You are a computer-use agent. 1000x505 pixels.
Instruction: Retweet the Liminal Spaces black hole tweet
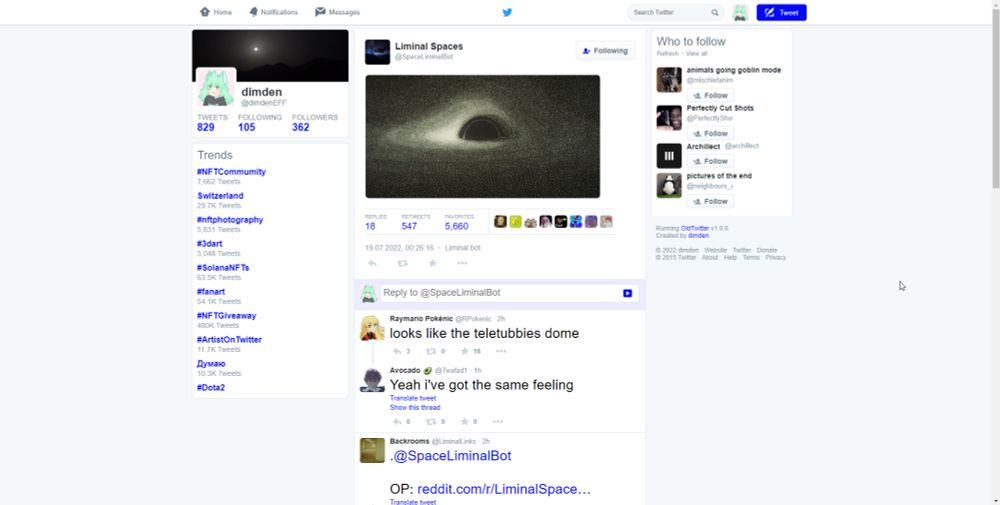[x=402, y=263]
